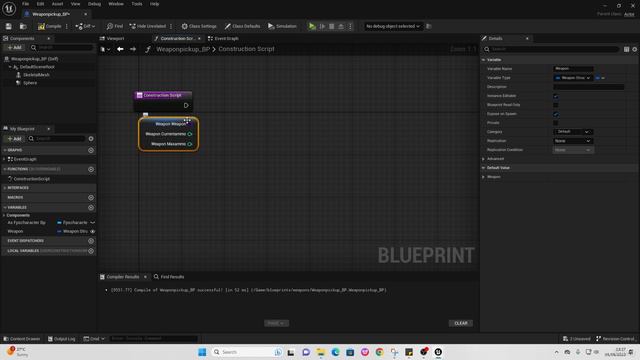
Task: Click the CLEAR button in Compiler Results
Action: [x=461, y=323]
